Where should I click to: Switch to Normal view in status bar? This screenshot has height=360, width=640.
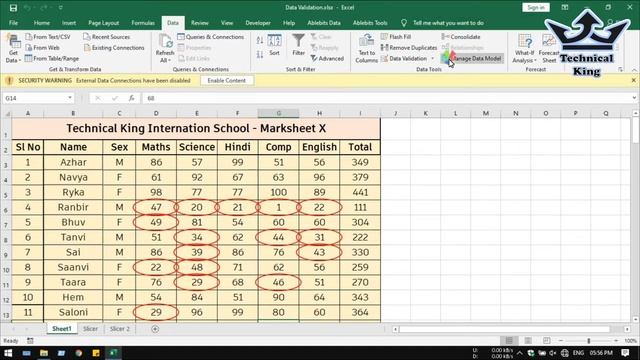[x=509, y=340]
